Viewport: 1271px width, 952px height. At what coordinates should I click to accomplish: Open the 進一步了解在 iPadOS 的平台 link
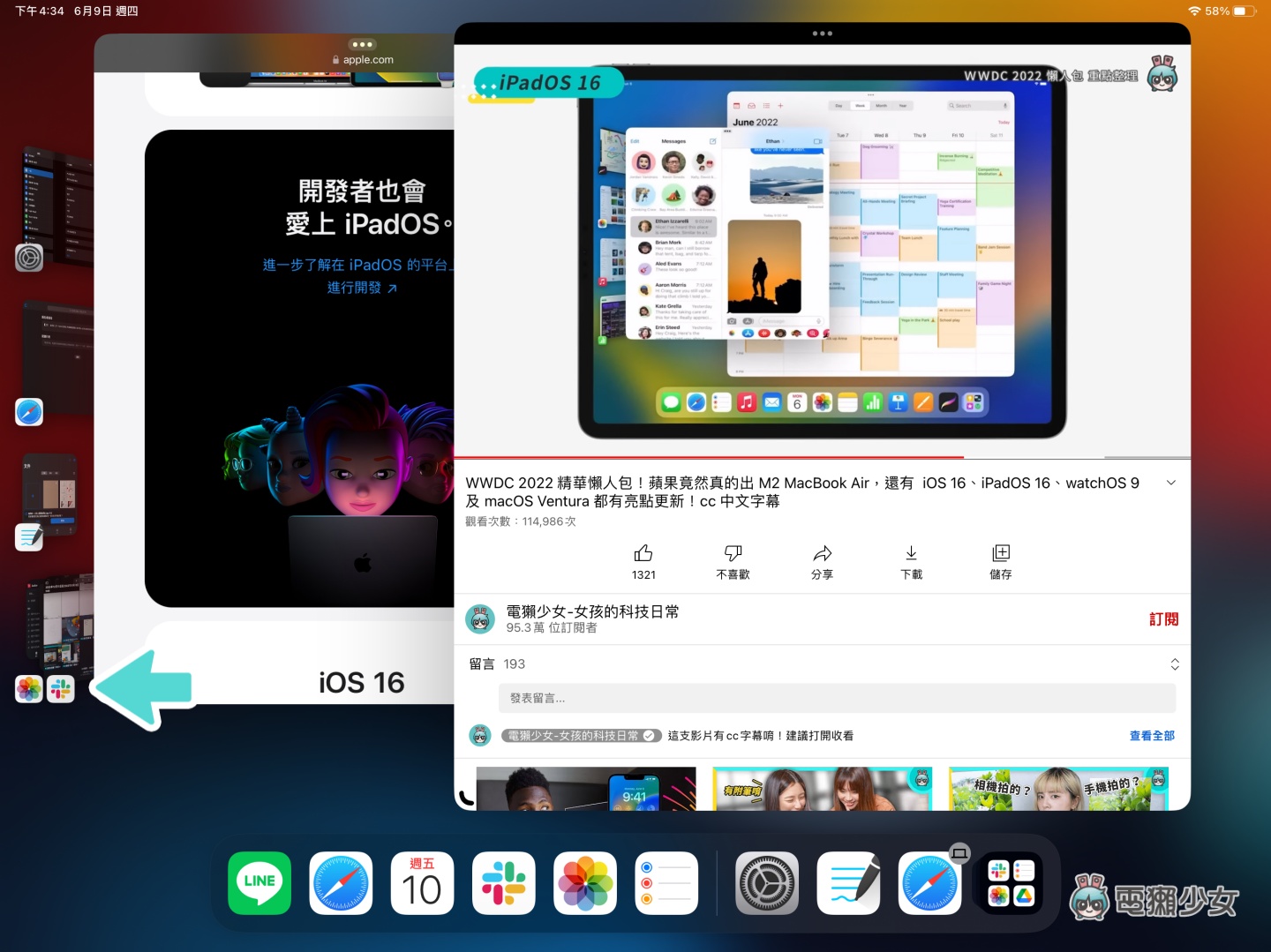point(358,265)
